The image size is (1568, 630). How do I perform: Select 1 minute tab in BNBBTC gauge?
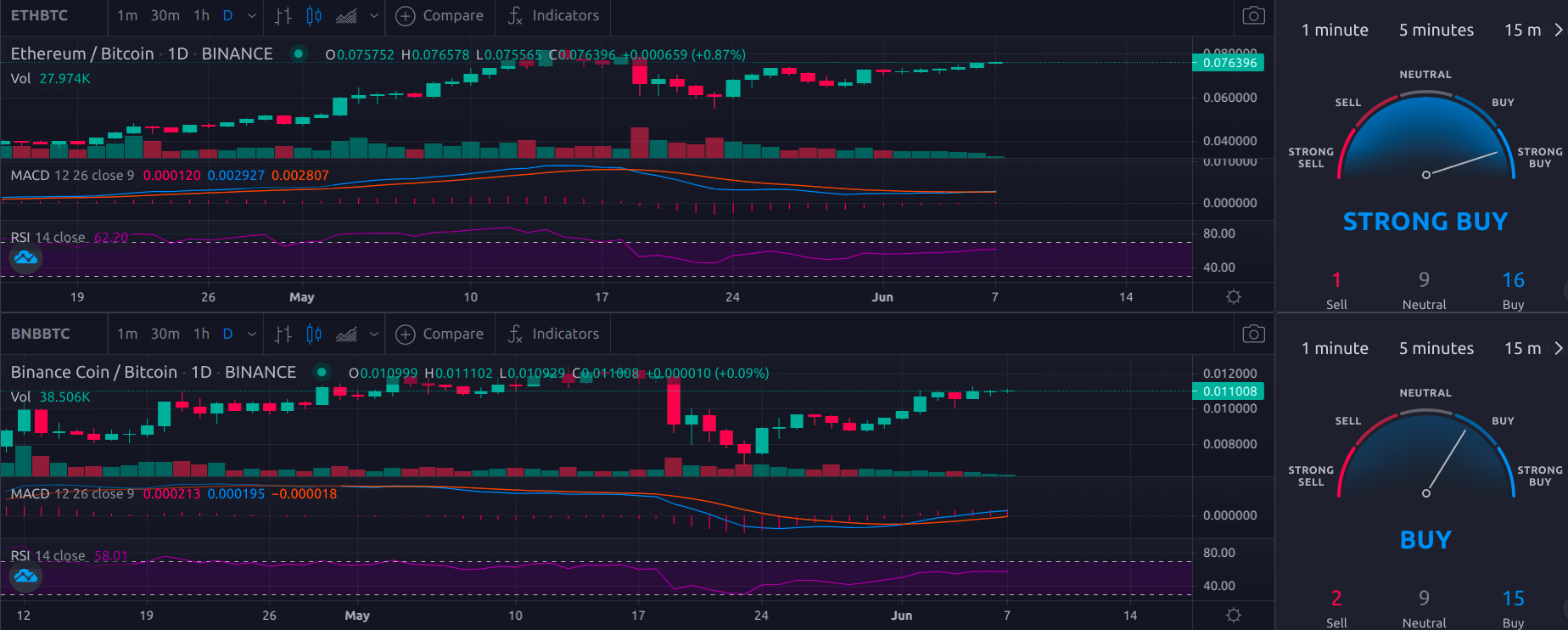click(1335, 348)
